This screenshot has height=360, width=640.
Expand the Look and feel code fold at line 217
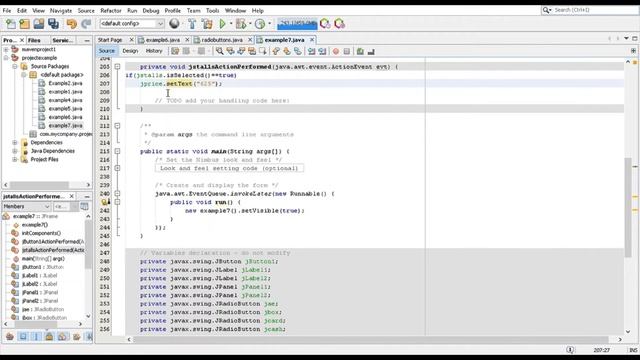pos(117,168)
